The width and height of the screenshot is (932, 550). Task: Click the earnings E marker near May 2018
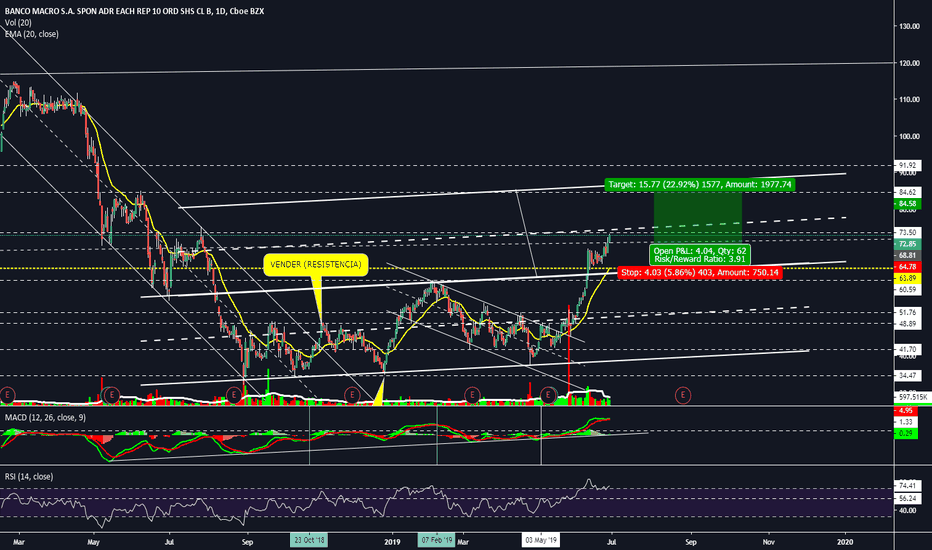[x=111, y=394]
